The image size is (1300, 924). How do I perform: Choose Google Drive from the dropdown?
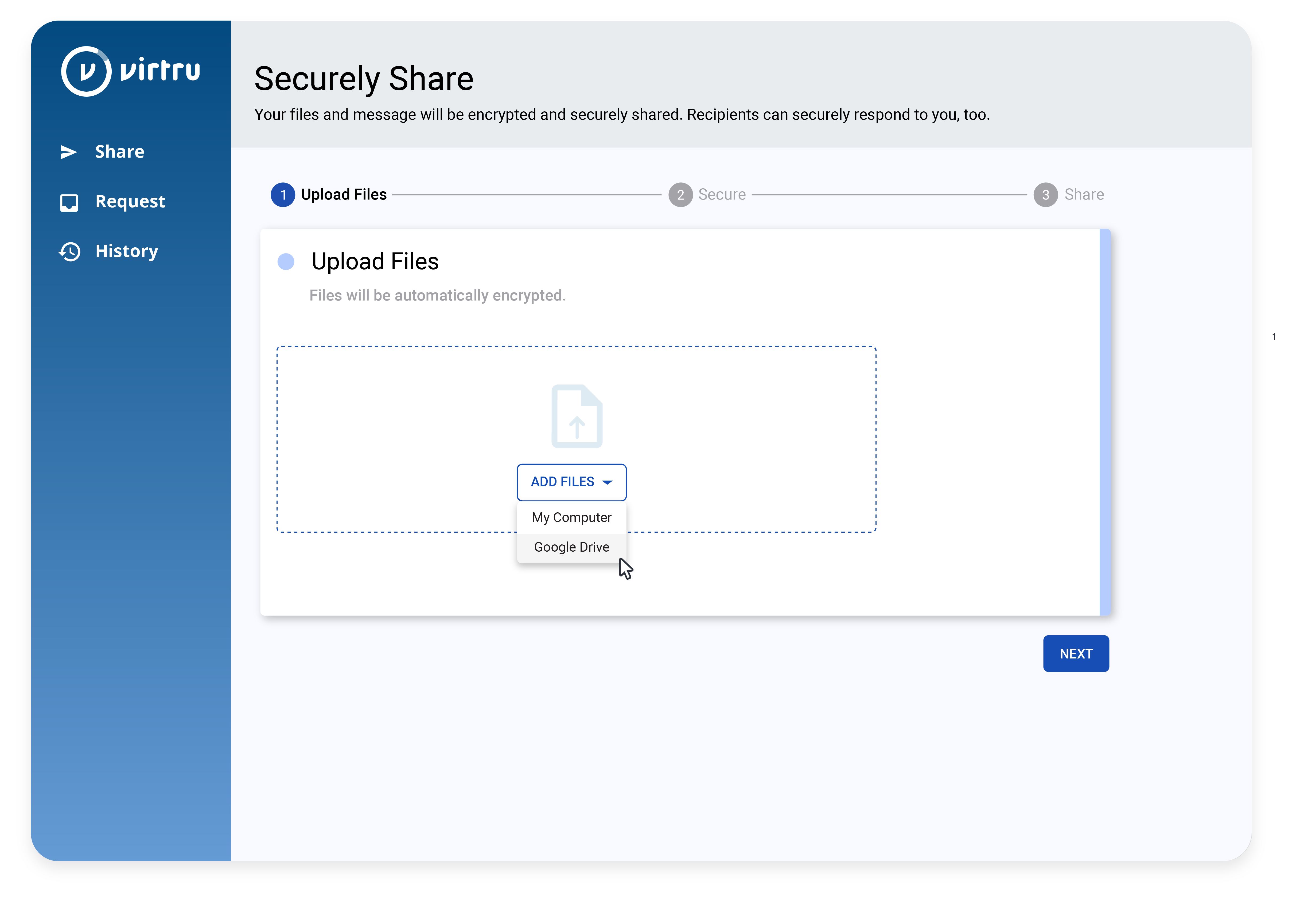[571, 547]
